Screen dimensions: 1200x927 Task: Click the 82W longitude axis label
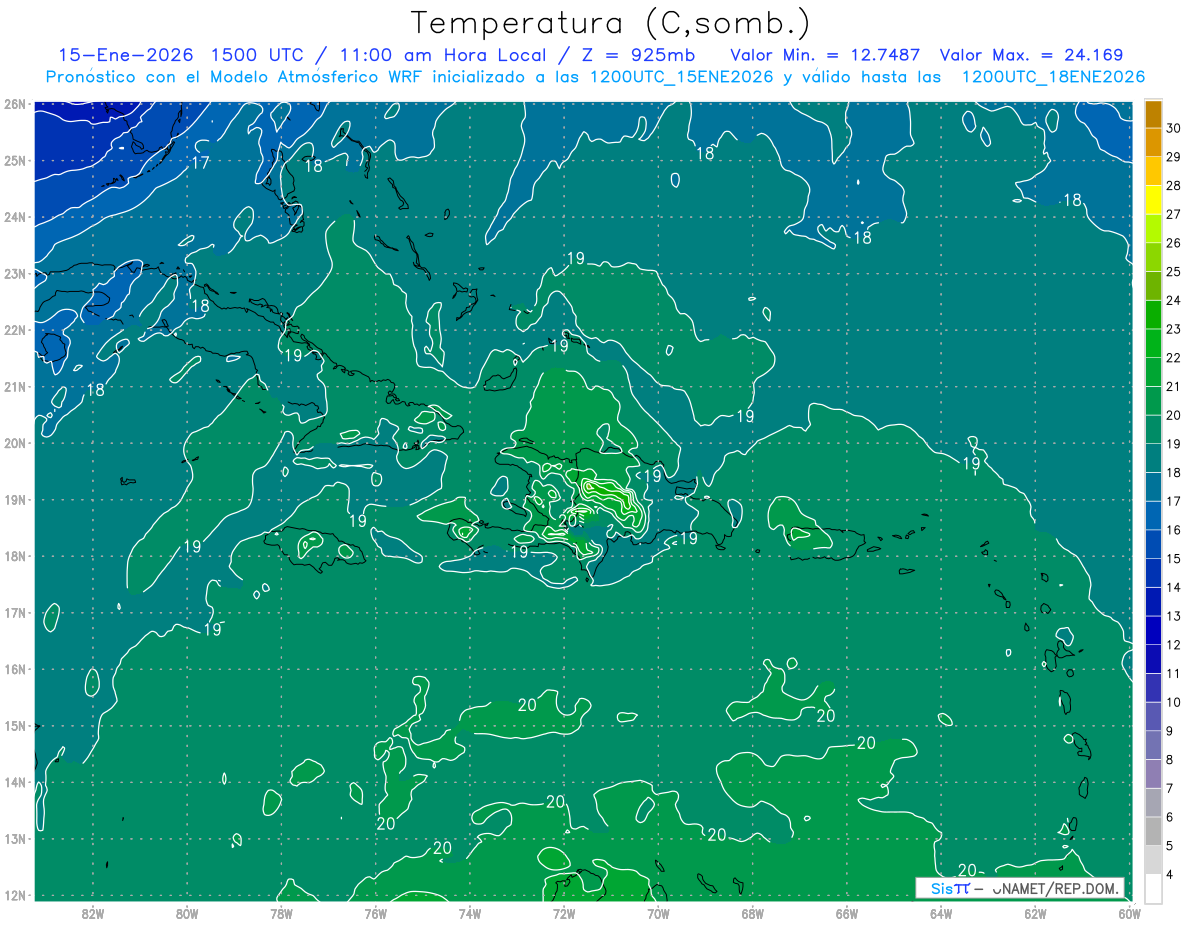pyautogui.click(x=93, y=912)
